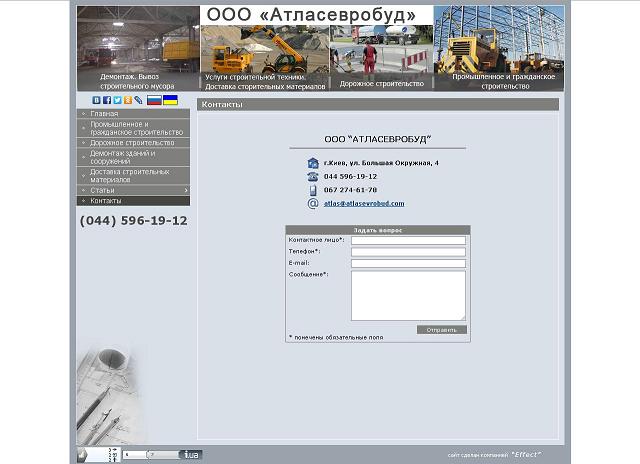Click the LiveJournal pencil share icon
This screenshot has height=464, width=640.
pos(139,100)
